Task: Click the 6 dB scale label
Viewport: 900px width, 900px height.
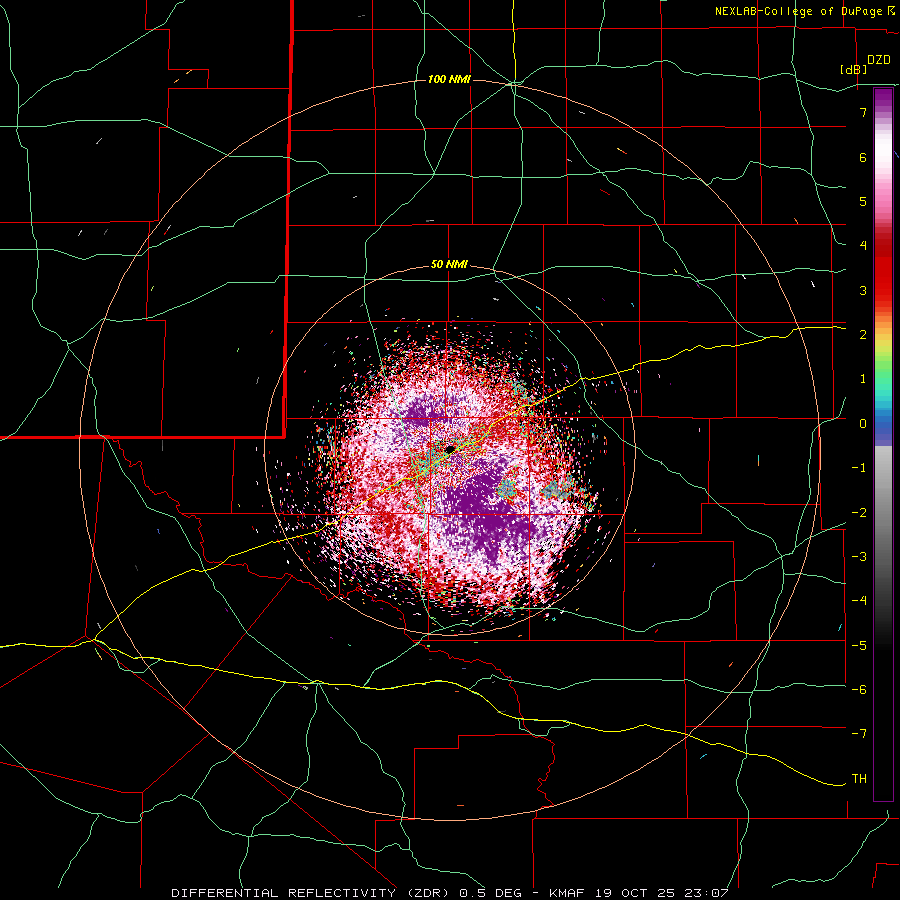Action: coord(863,157)
